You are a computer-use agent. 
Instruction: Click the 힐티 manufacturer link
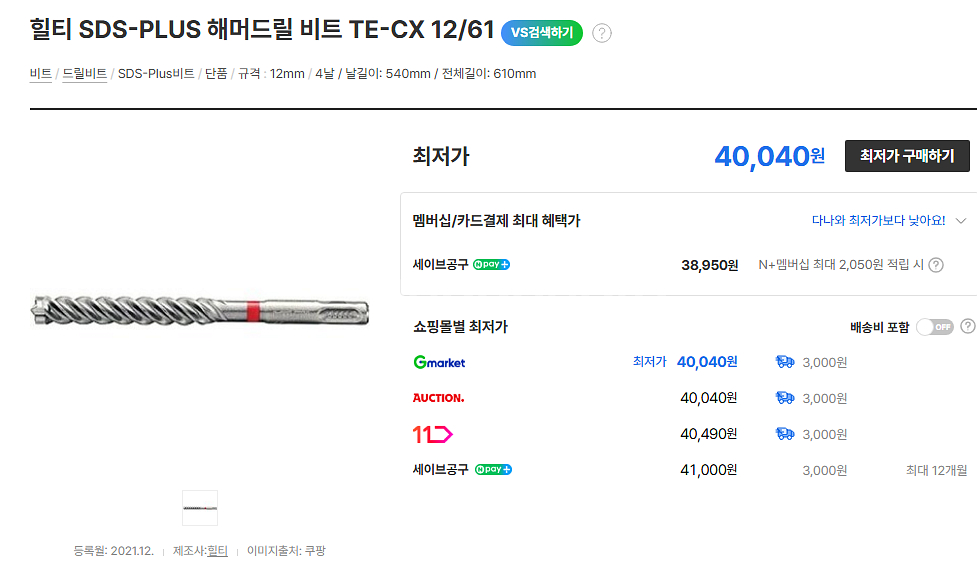[x=217, y=551]
